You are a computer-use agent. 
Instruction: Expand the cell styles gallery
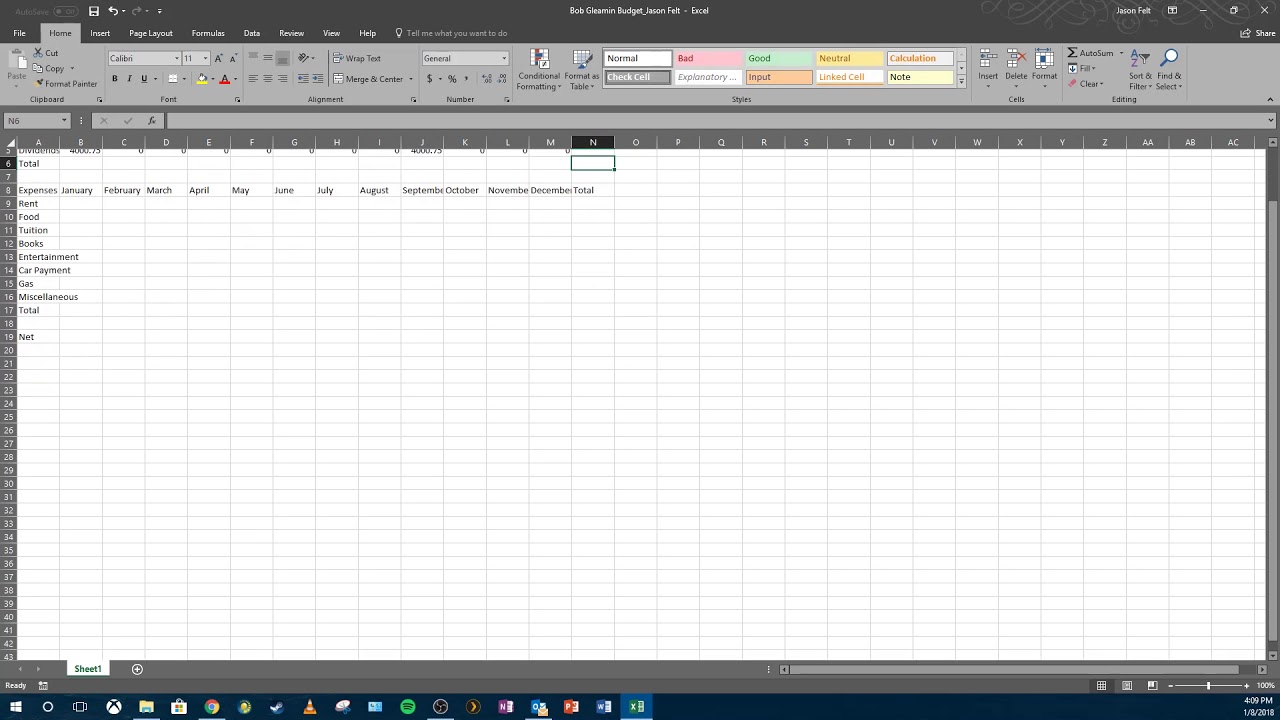coord(961,81)
